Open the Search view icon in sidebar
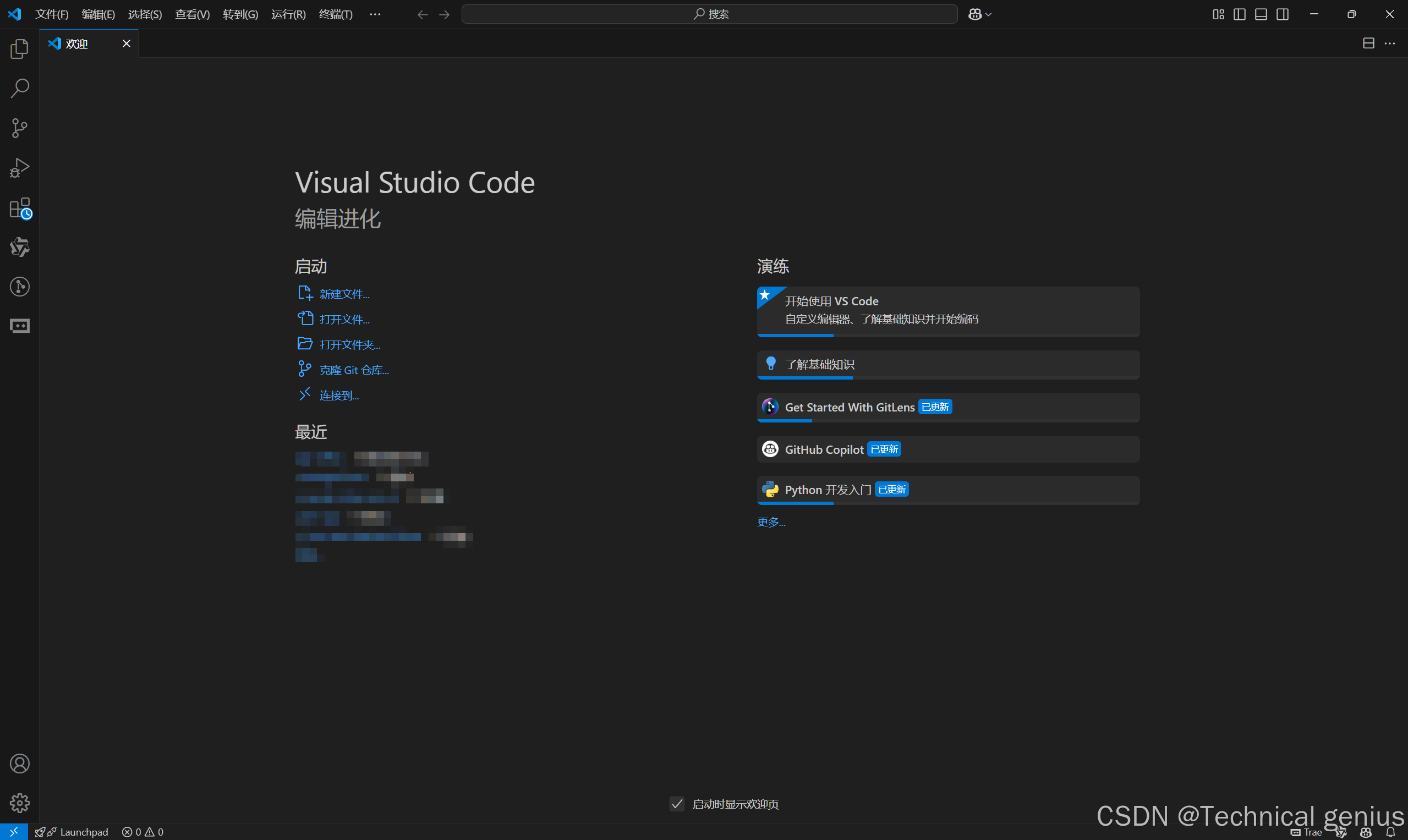Screen dimensions: 1408x840 [19, 89]
